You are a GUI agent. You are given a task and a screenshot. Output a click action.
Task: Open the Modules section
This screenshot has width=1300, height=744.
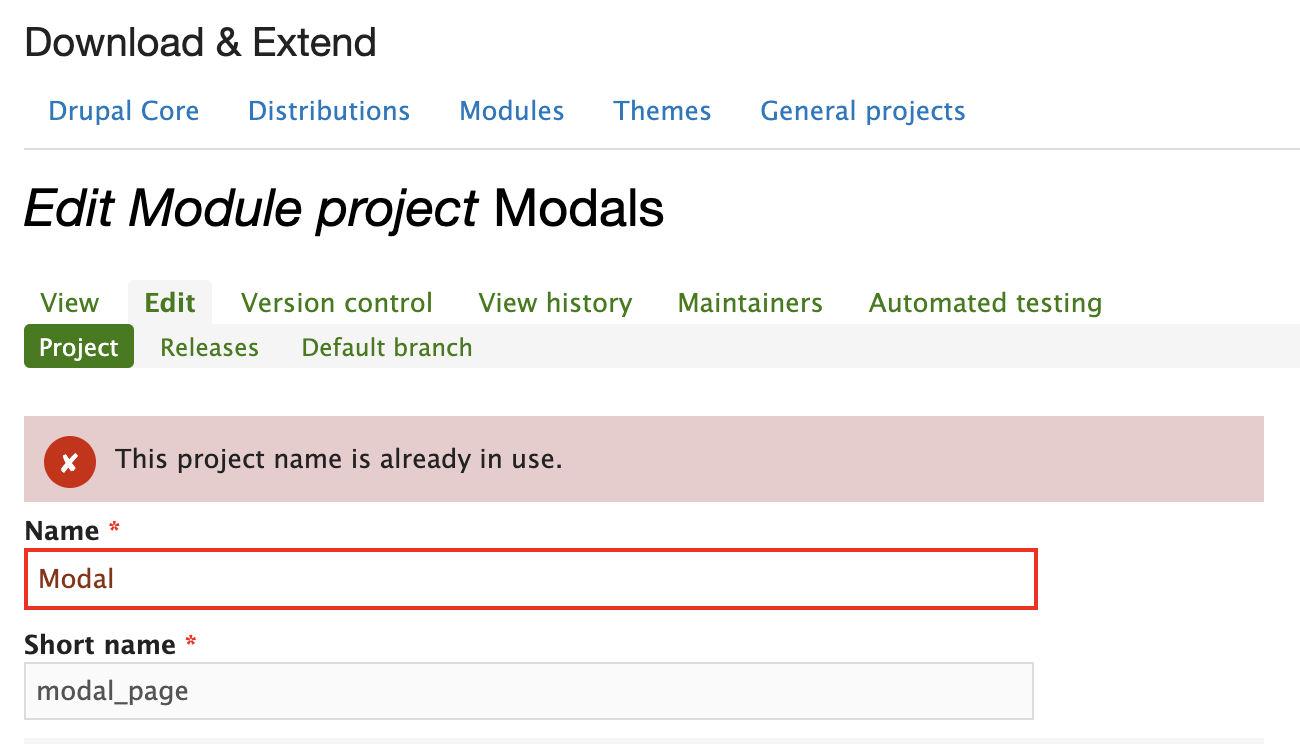click(x=511, y=111)
